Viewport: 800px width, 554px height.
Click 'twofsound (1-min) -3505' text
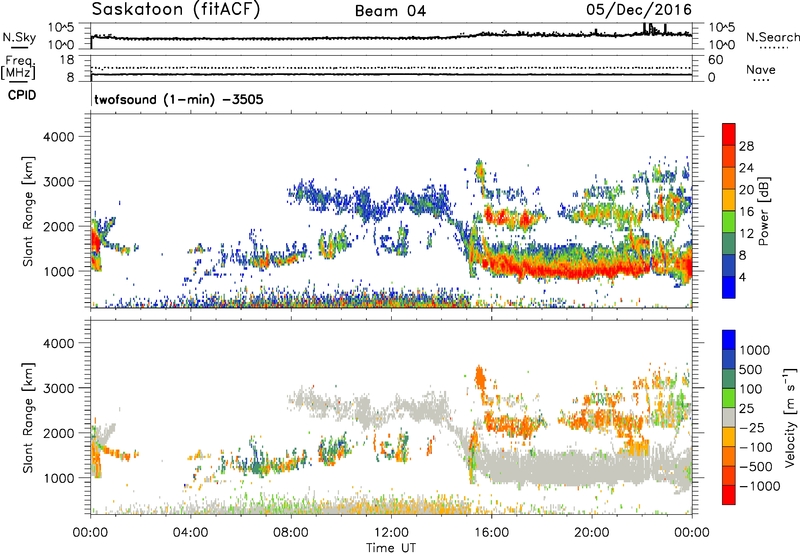179,99
